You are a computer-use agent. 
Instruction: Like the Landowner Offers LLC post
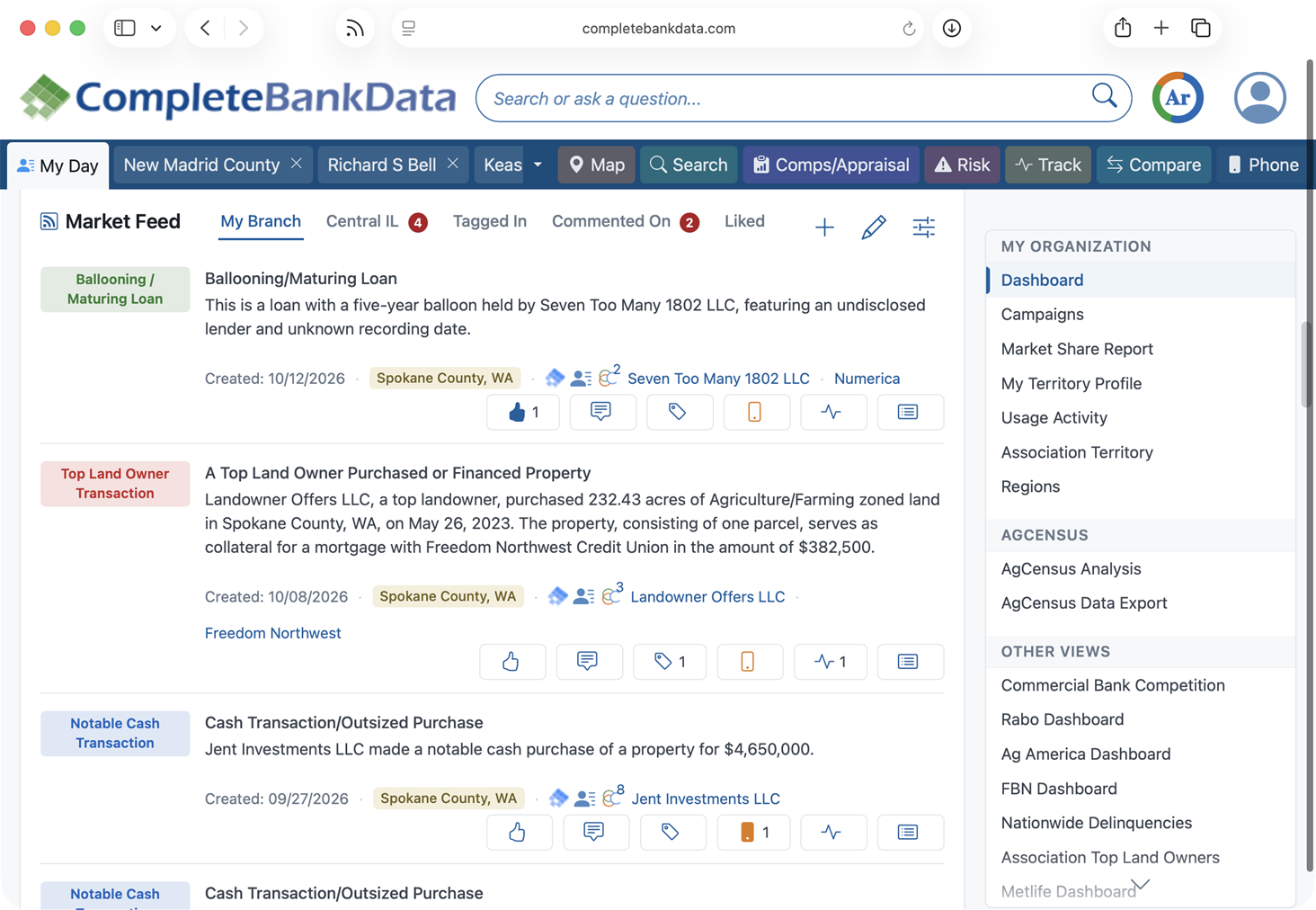[511, 662]
